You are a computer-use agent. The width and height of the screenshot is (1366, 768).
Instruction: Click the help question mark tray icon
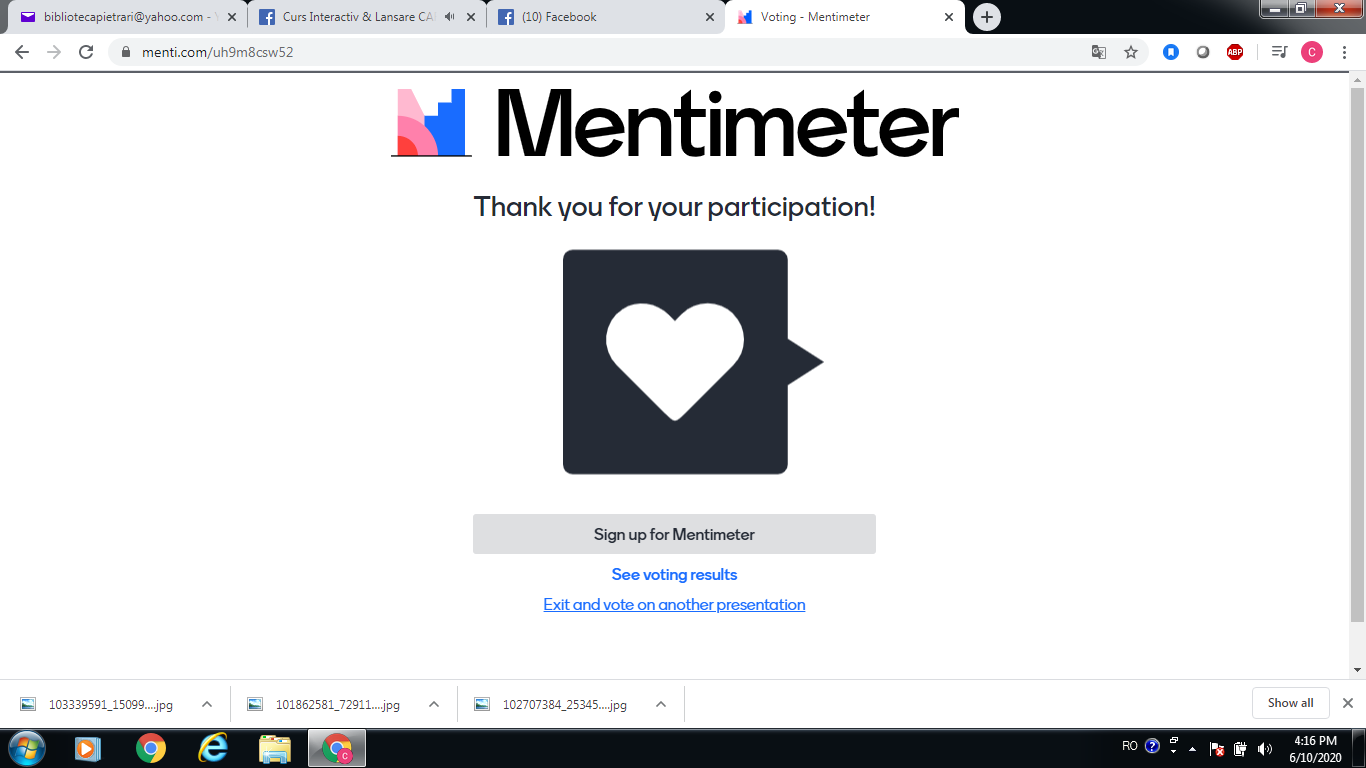[x=1152, y=746]
